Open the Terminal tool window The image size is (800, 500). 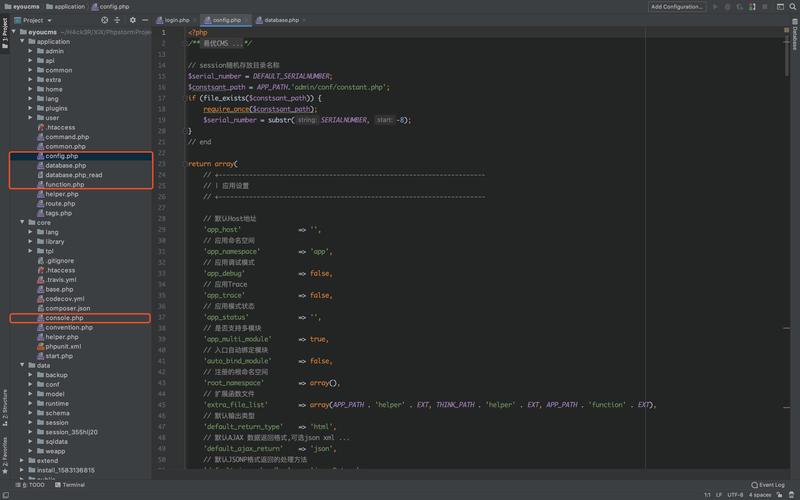click(70, 485)
